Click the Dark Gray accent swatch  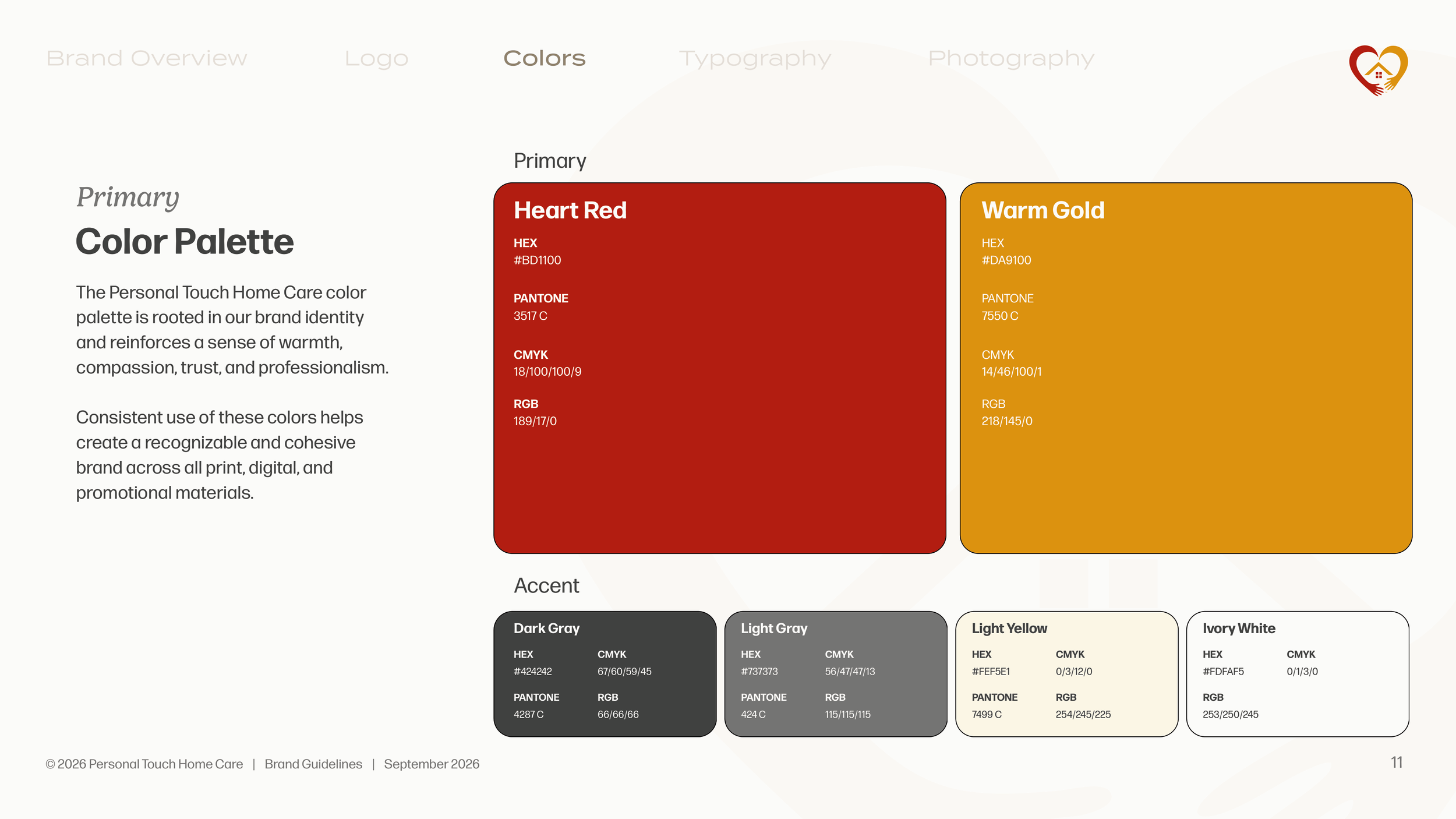click(605, 674)
